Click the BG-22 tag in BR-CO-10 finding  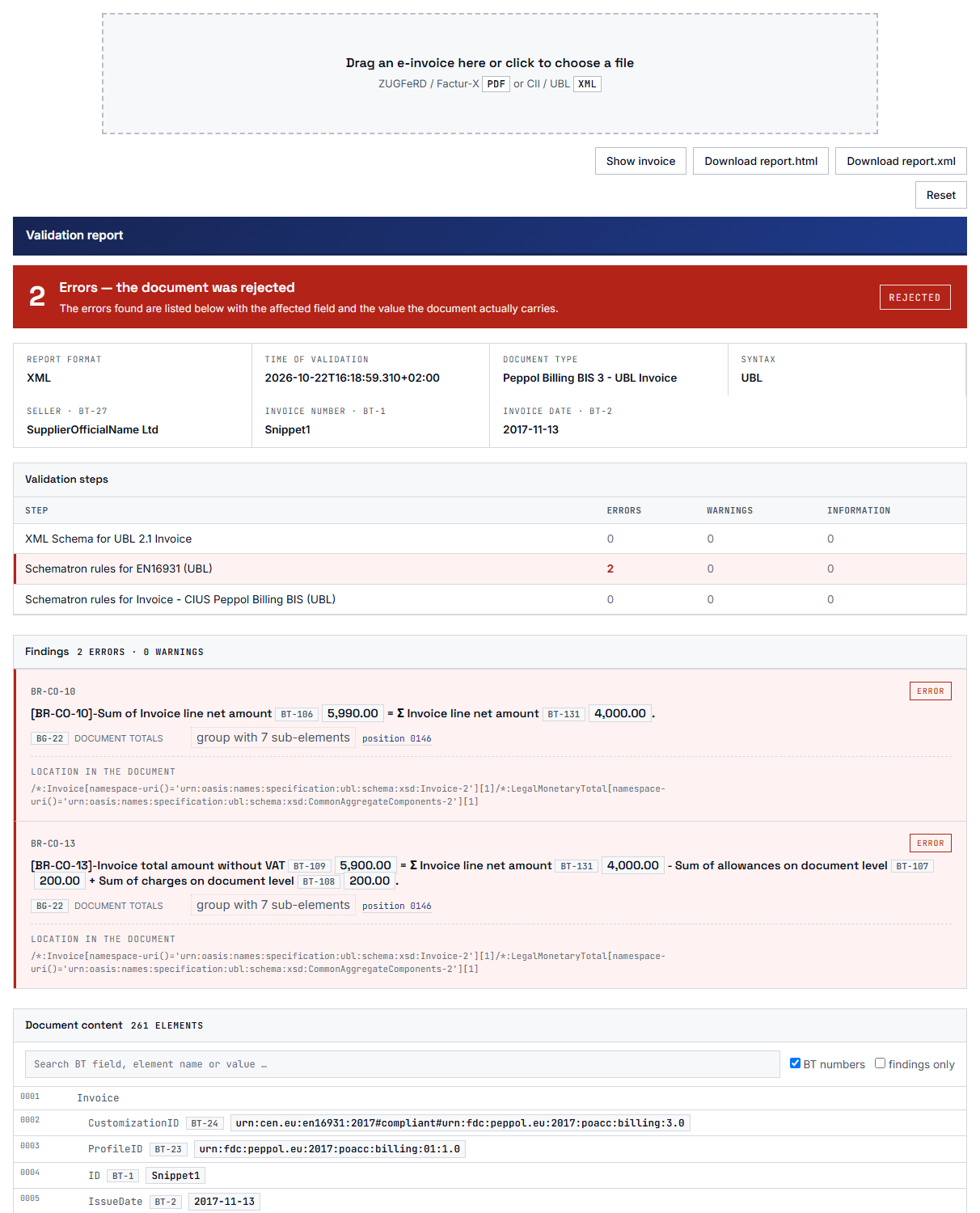point(49,738)
